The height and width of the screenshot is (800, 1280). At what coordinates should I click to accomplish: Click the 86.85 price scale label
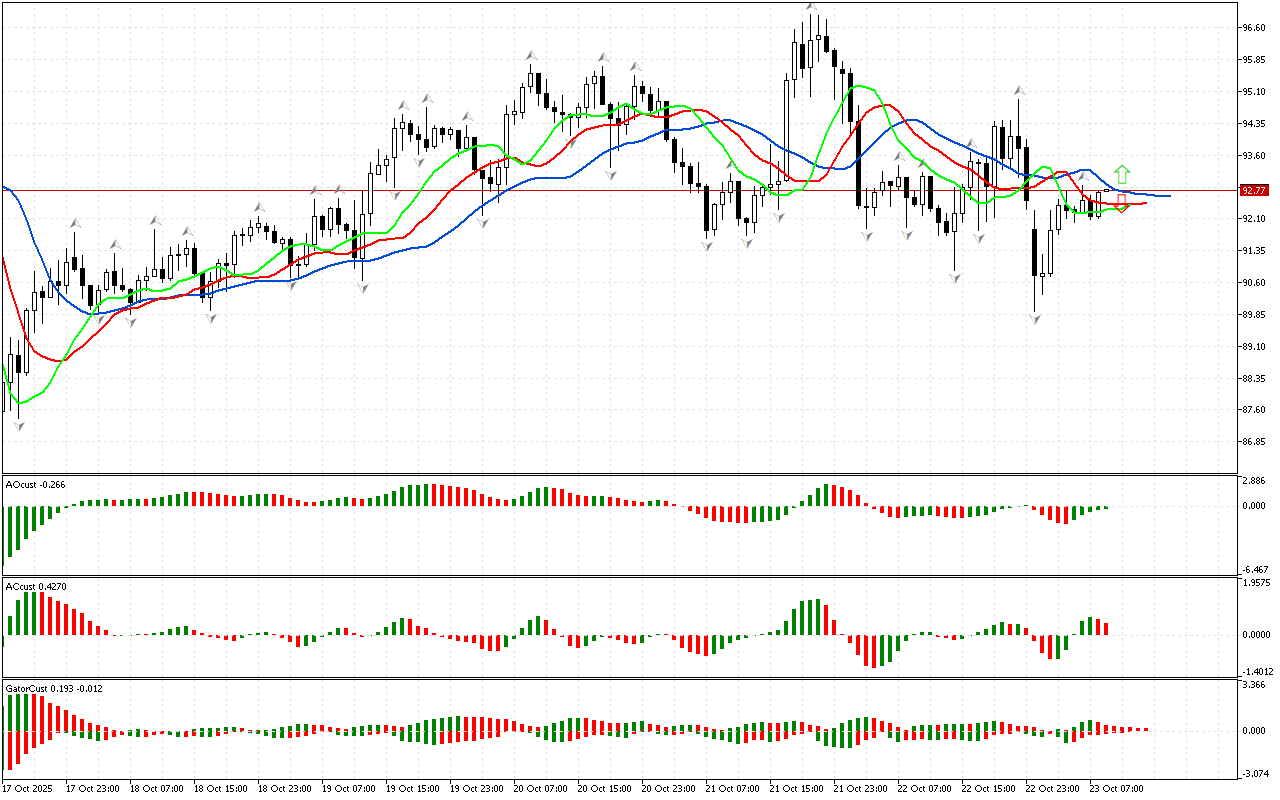1253,441
